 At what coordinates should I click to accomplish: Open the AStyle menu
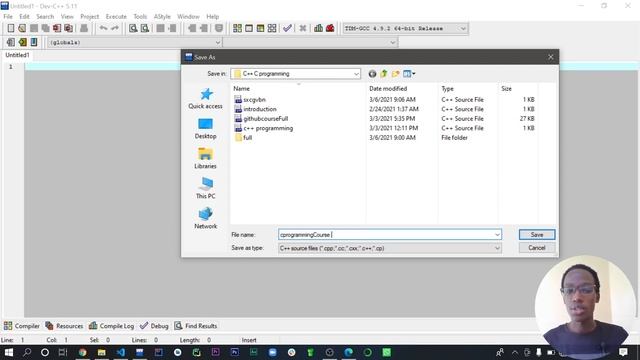point(162,16)
